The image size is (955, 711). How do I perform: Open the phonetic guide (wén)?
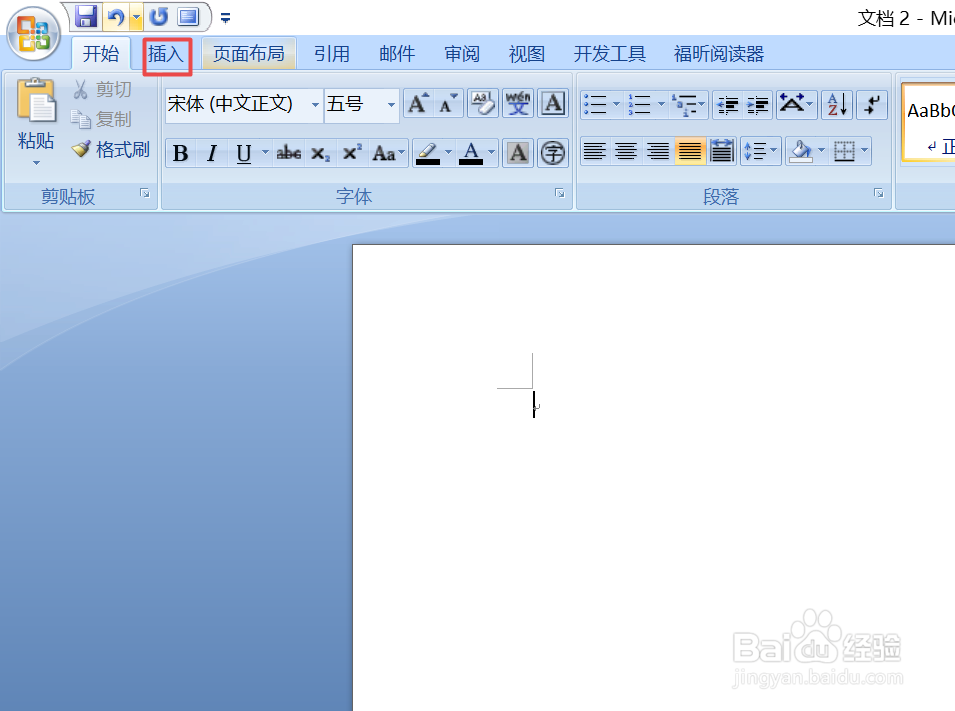point(518,104)
